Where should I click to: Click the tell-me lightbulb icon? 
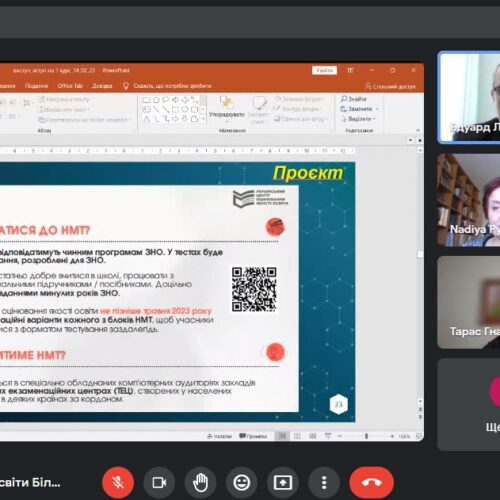(126, 86)
